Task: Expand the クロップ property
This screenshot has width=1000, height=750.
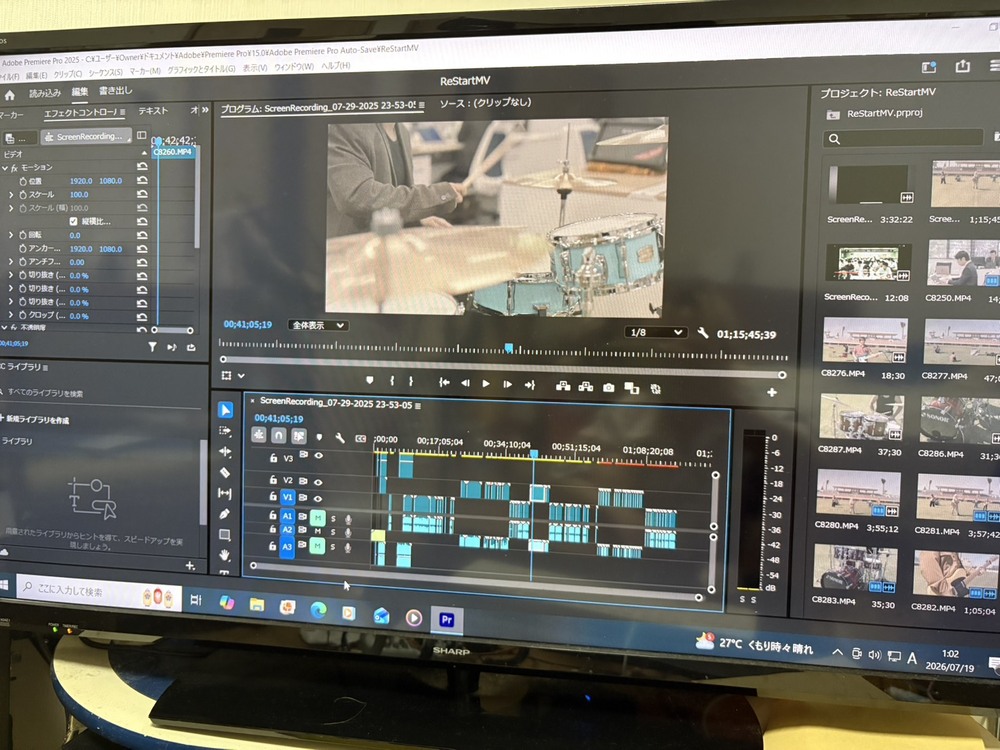Action: tap(11, 315)
